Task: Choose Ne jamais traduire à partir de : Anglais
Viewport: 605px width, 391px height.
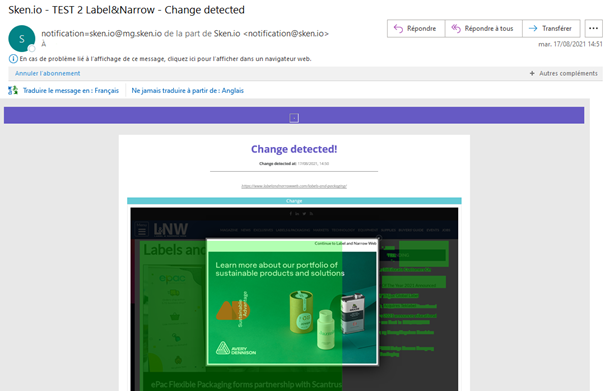Action: [188, 91]
